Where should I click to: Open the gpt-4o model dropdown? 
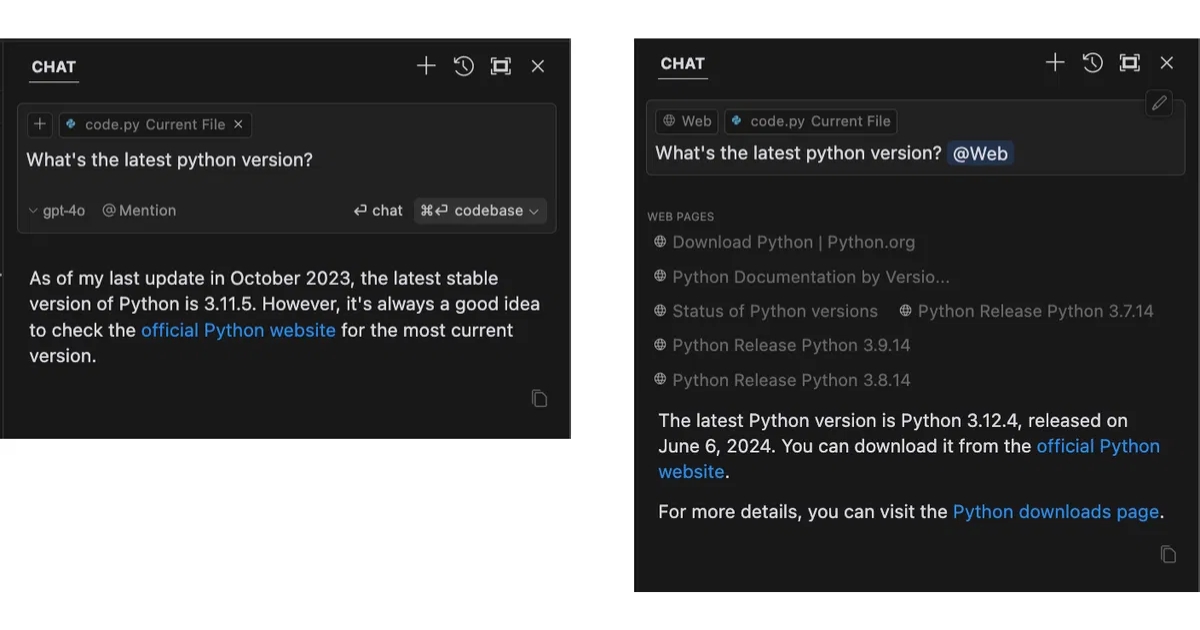coord(56,211)
